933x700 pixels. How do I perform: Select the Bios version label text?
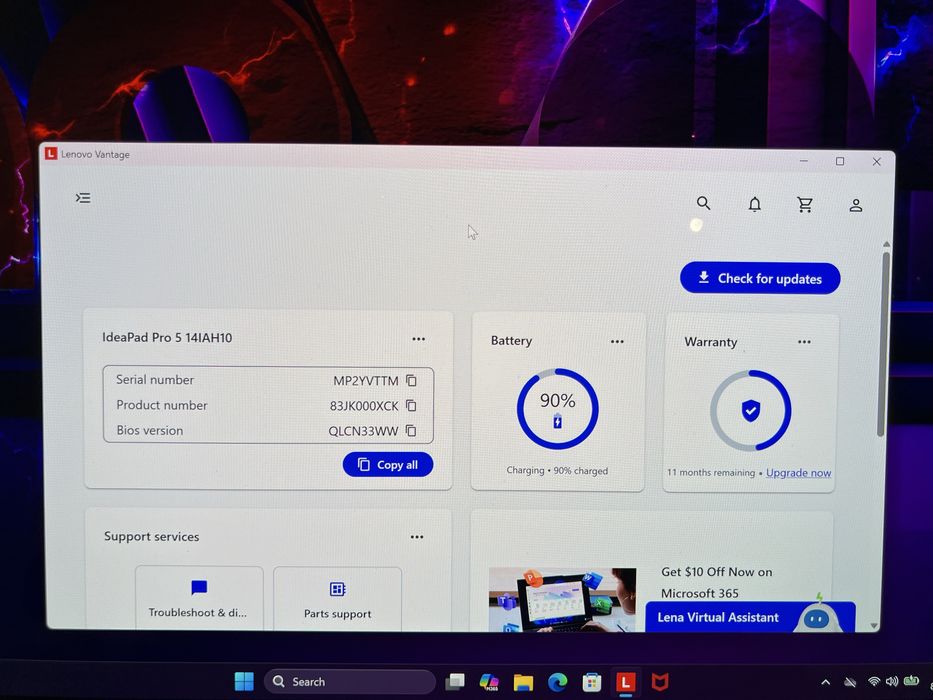(150, 430)
